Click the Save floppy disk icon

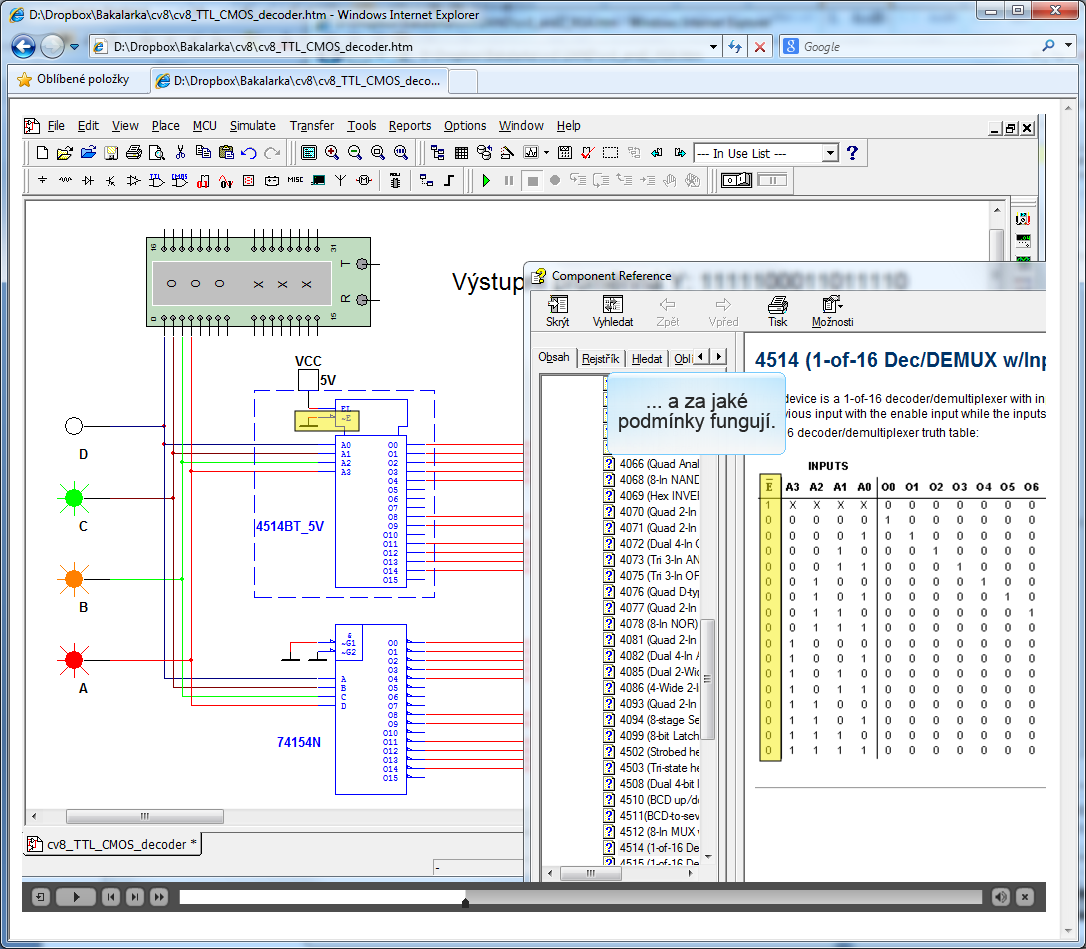coord(111,153)
